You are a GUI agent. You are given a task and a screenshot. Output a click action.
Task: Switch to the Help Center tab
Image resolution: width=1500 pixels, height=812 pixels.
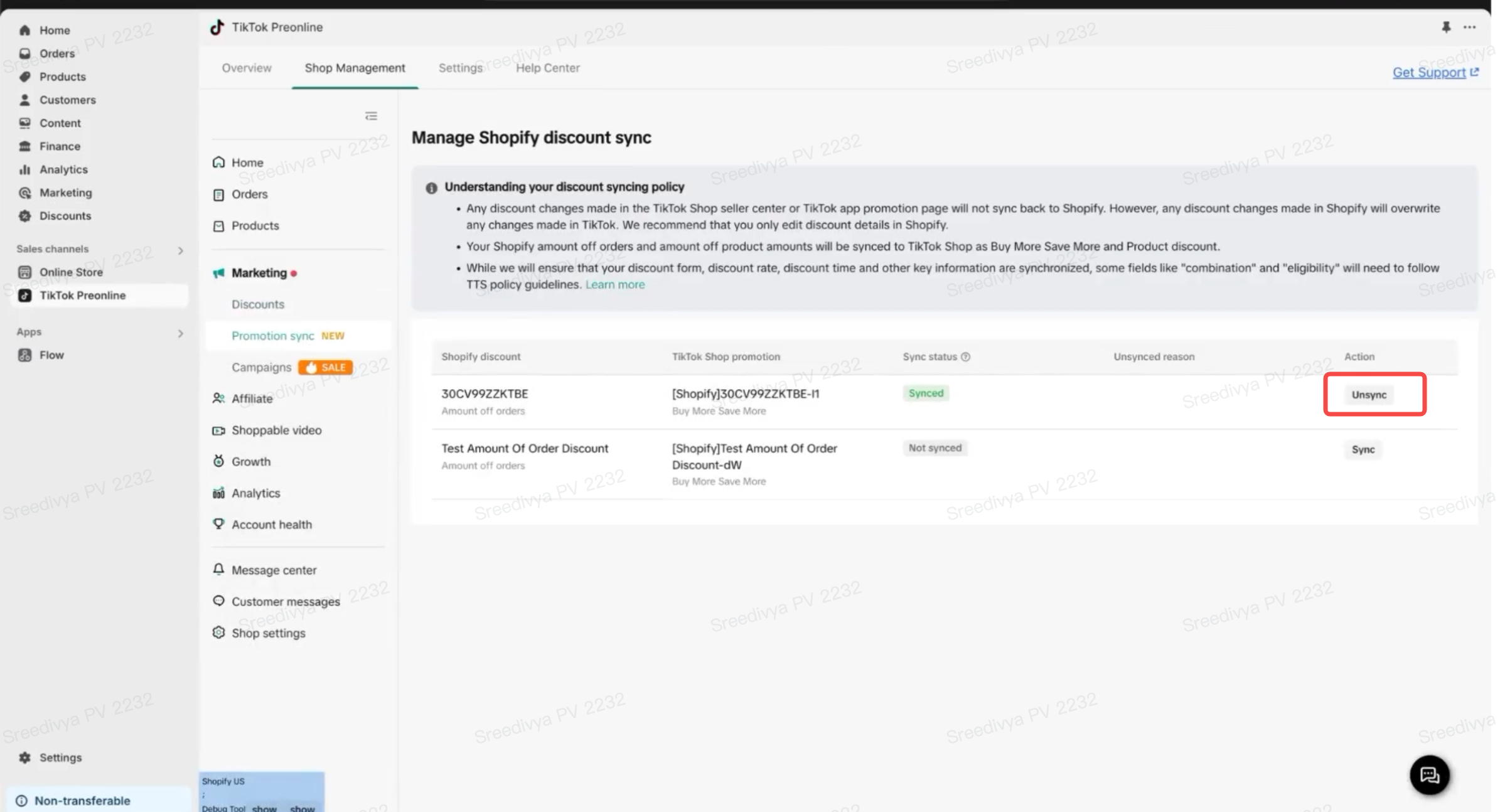(547, 68)
